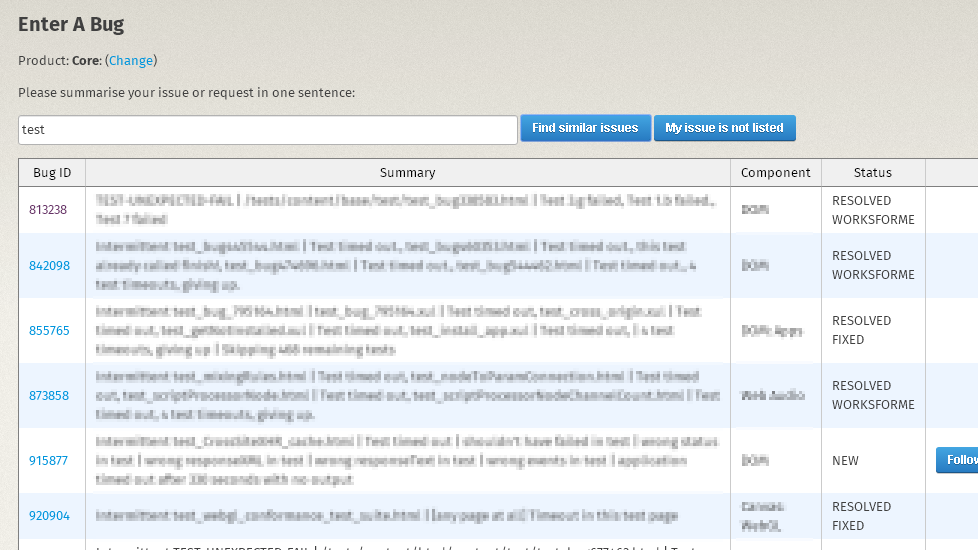978x550 pixels.
Task: Focus the issue summary input field
Action: 268,130
